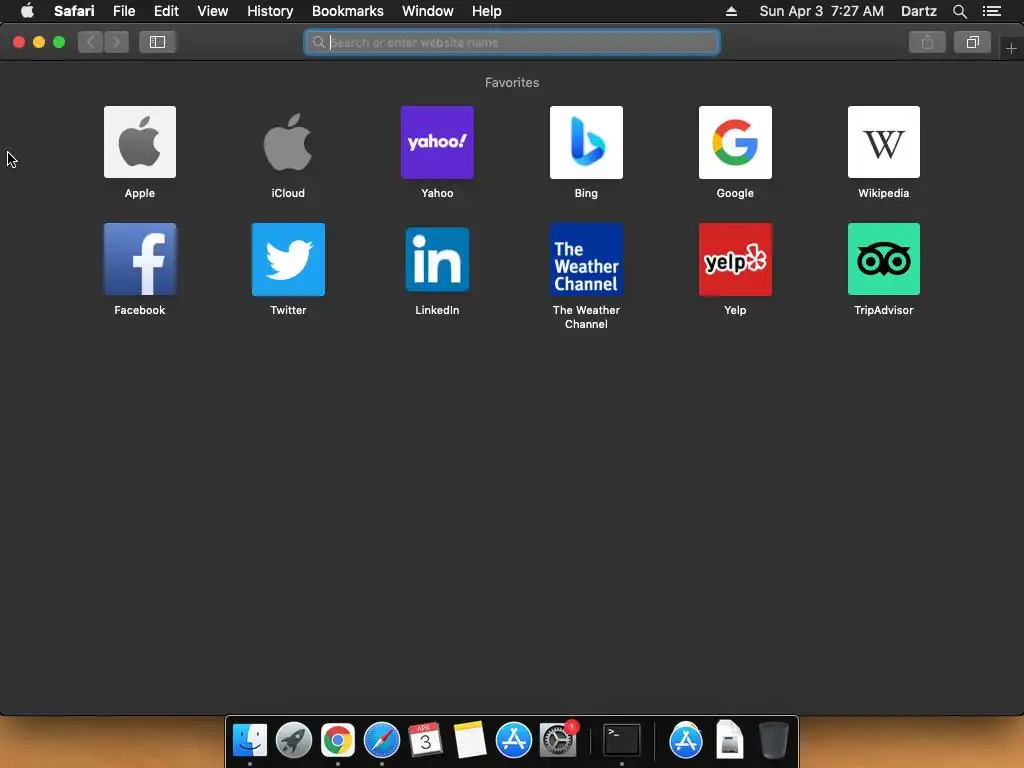Open Spotlight search in menu bar
Image resolution: width=1024 pixels, height=768 pixels.
(959, 11)
